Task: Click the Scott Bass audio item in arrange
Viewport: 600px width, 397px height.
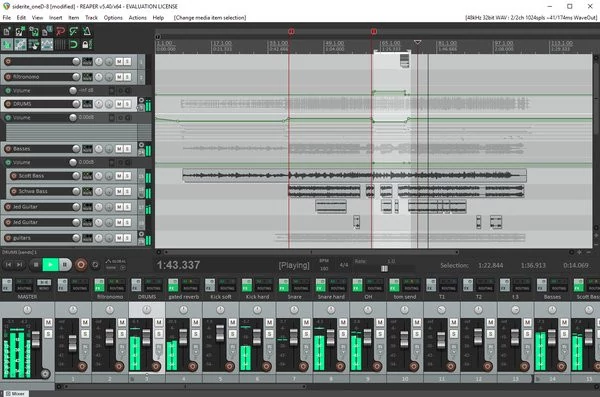Action: [354, 176]
